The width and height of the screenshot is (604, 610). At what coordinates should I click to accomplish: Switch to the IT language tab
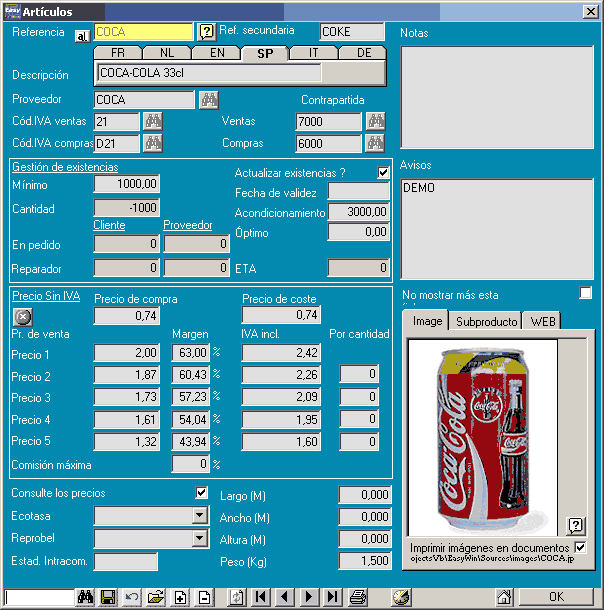pos(314,53)
